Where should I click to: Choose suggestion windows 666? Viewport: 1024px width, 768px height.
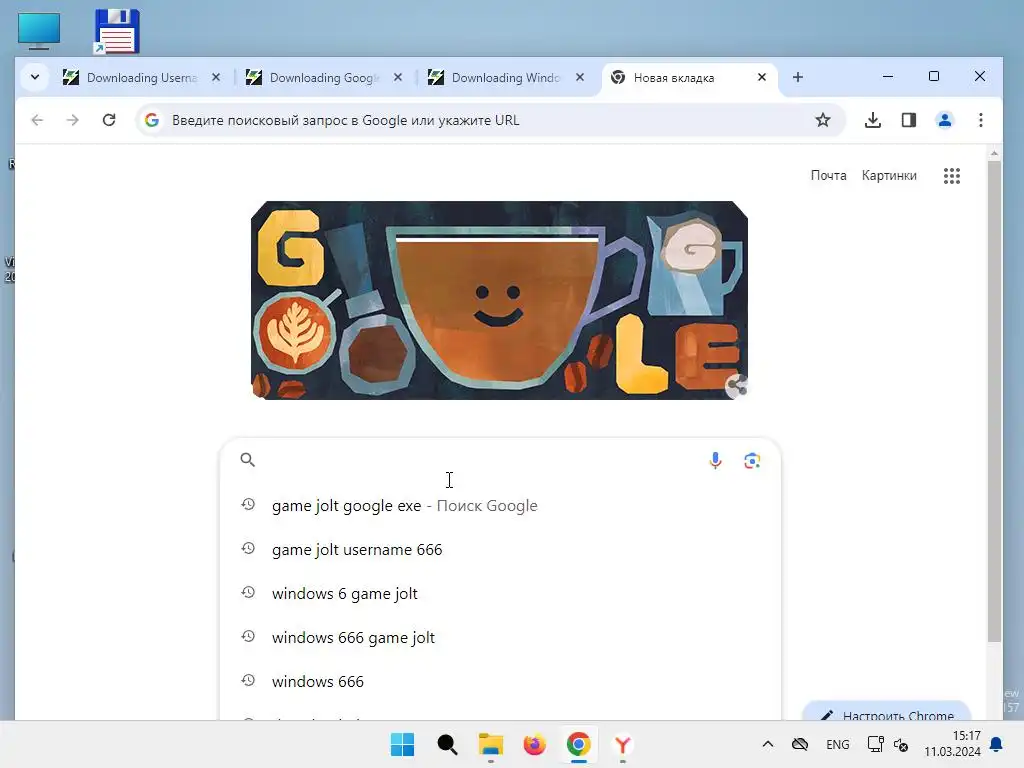pyautogui.click(x=500, y=681)
